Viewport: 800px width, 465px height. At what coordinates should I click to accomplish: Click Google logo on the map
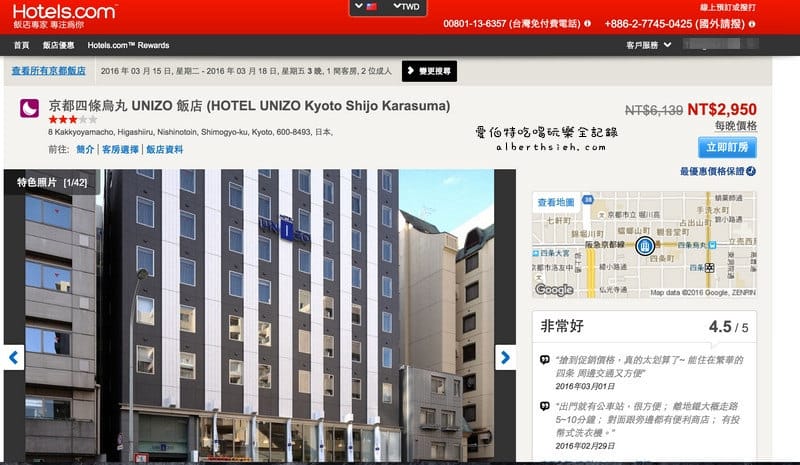[x=554, y=289]
